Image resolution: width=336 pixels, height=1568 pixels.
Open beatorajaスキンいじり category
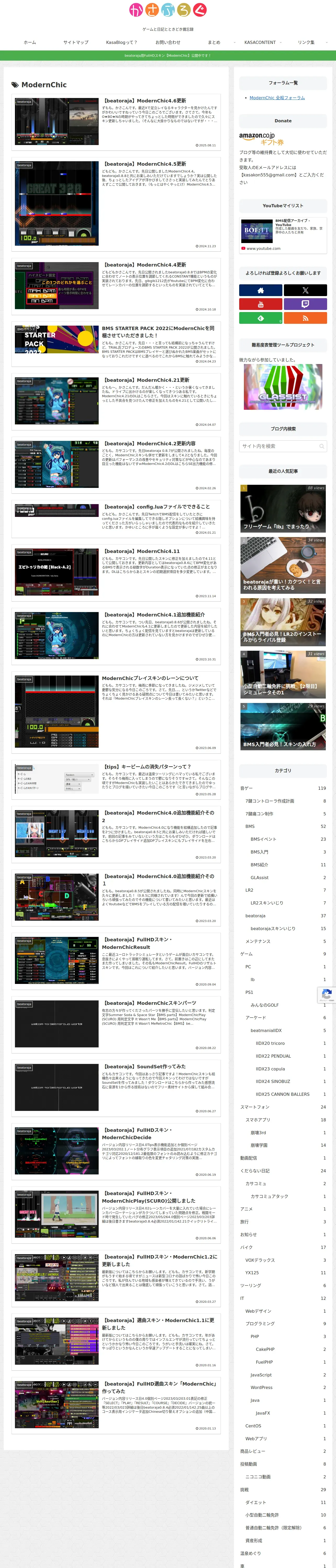[288, 928]
